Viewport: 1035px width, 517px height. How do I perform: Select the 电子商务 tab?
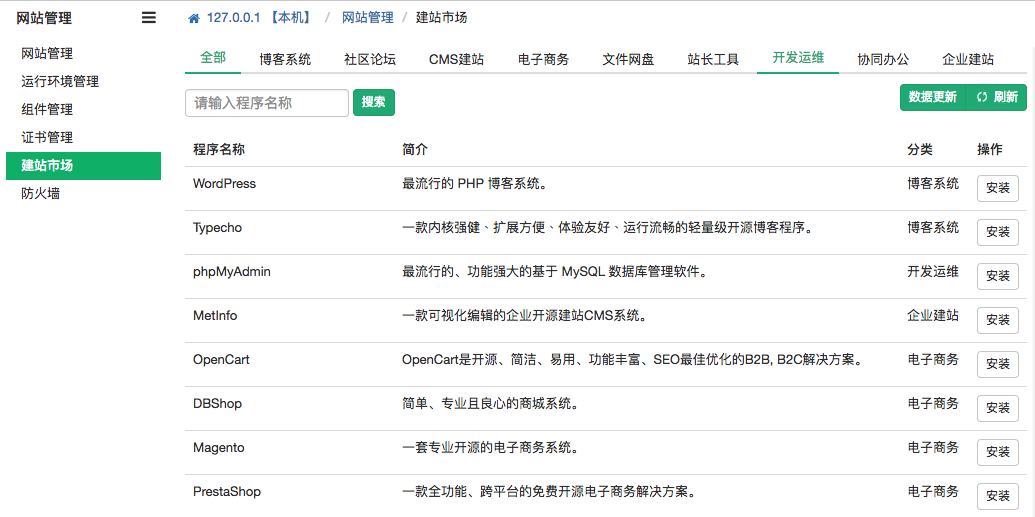[543, 59]
